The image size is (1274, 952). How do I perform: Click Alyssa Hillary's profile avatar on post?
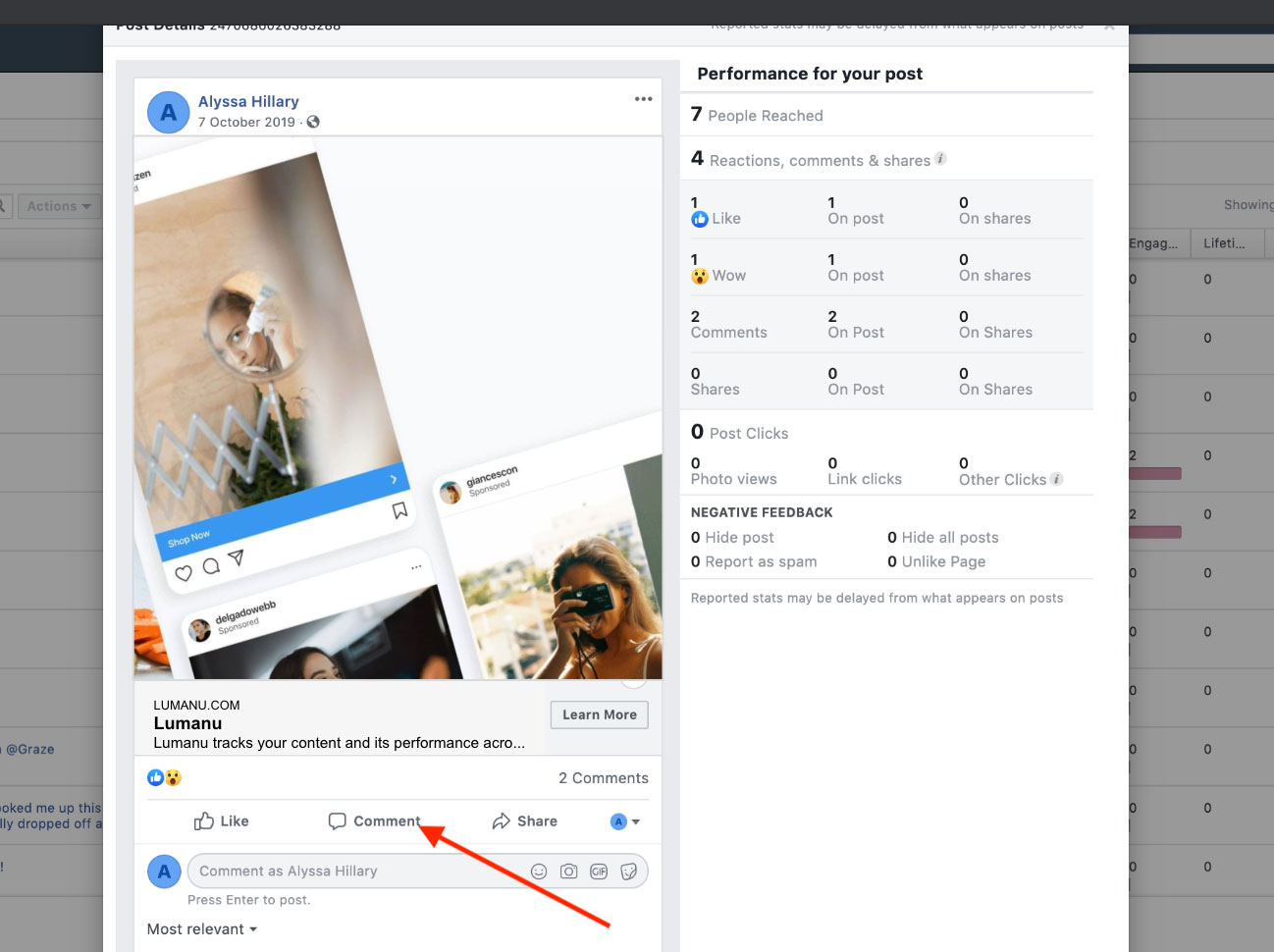tap(168, 112)
